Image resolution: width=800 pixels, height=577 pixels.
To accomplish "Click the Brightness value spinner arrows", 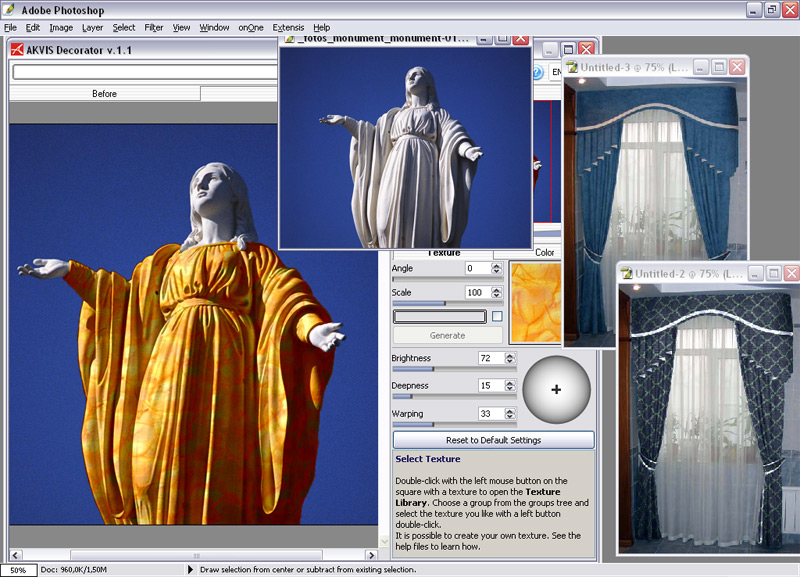I will click(x=510, y=358).
